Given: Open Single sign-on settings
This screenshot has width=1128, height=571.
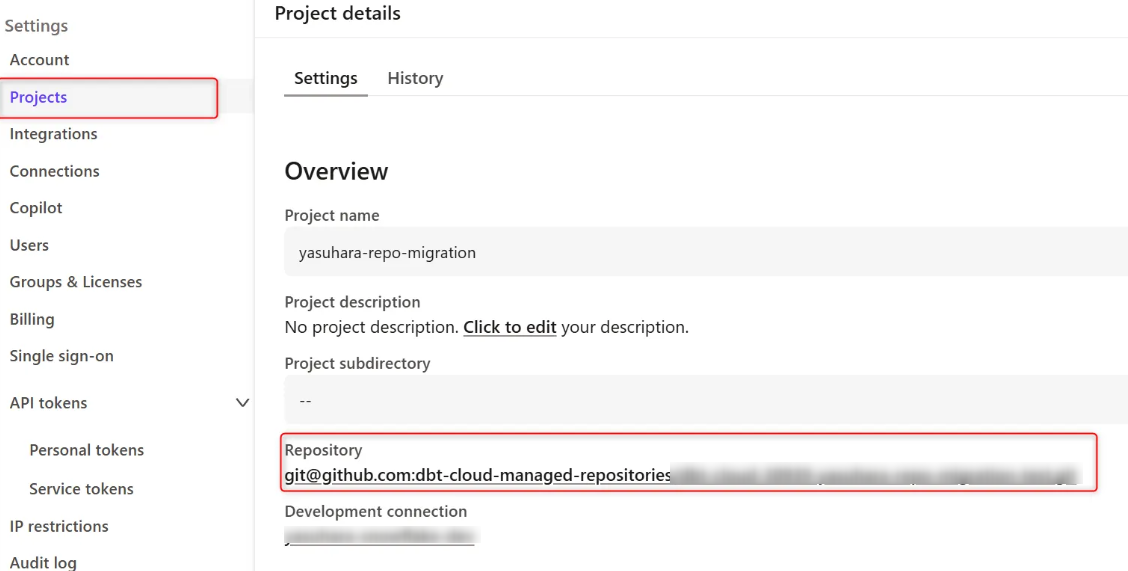Looking at the screenshot, I should (62, 356).
